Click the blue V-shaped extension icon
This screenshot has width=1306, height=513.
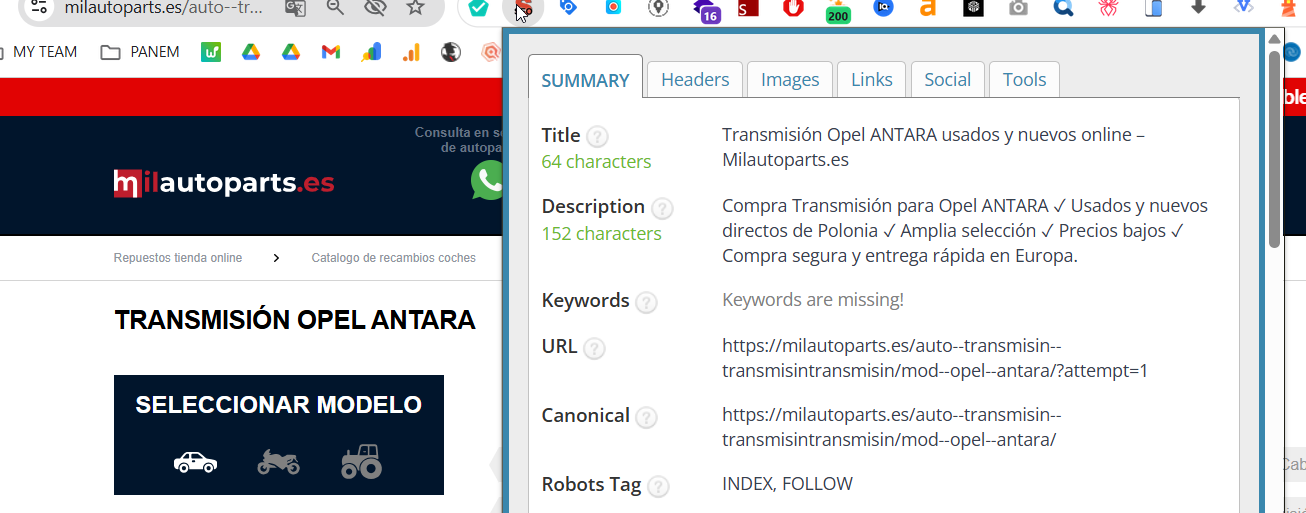1243,7
